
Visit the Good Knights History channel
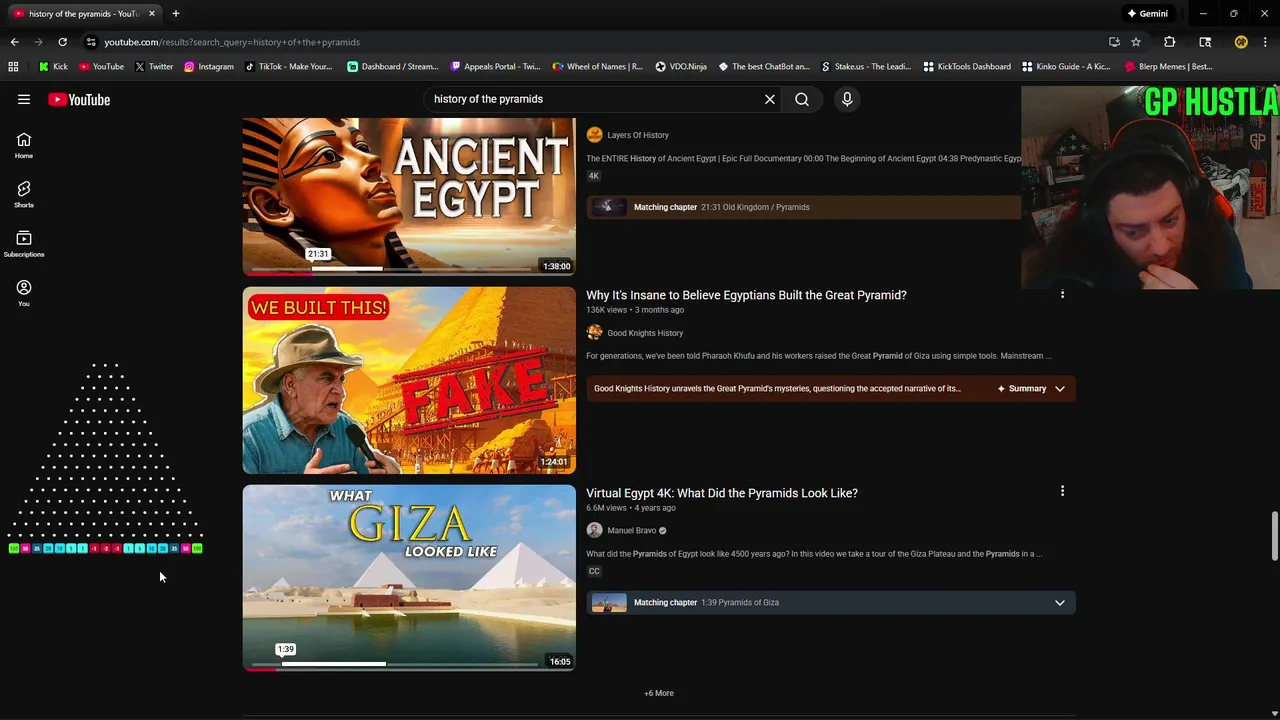pos(645,333)
